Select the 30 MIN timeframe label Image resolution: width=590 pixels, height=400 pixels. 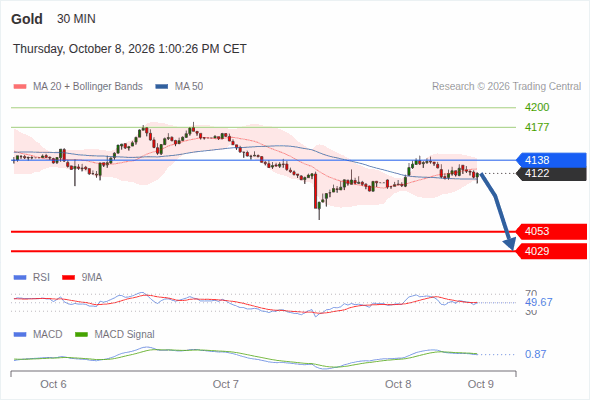76,19
